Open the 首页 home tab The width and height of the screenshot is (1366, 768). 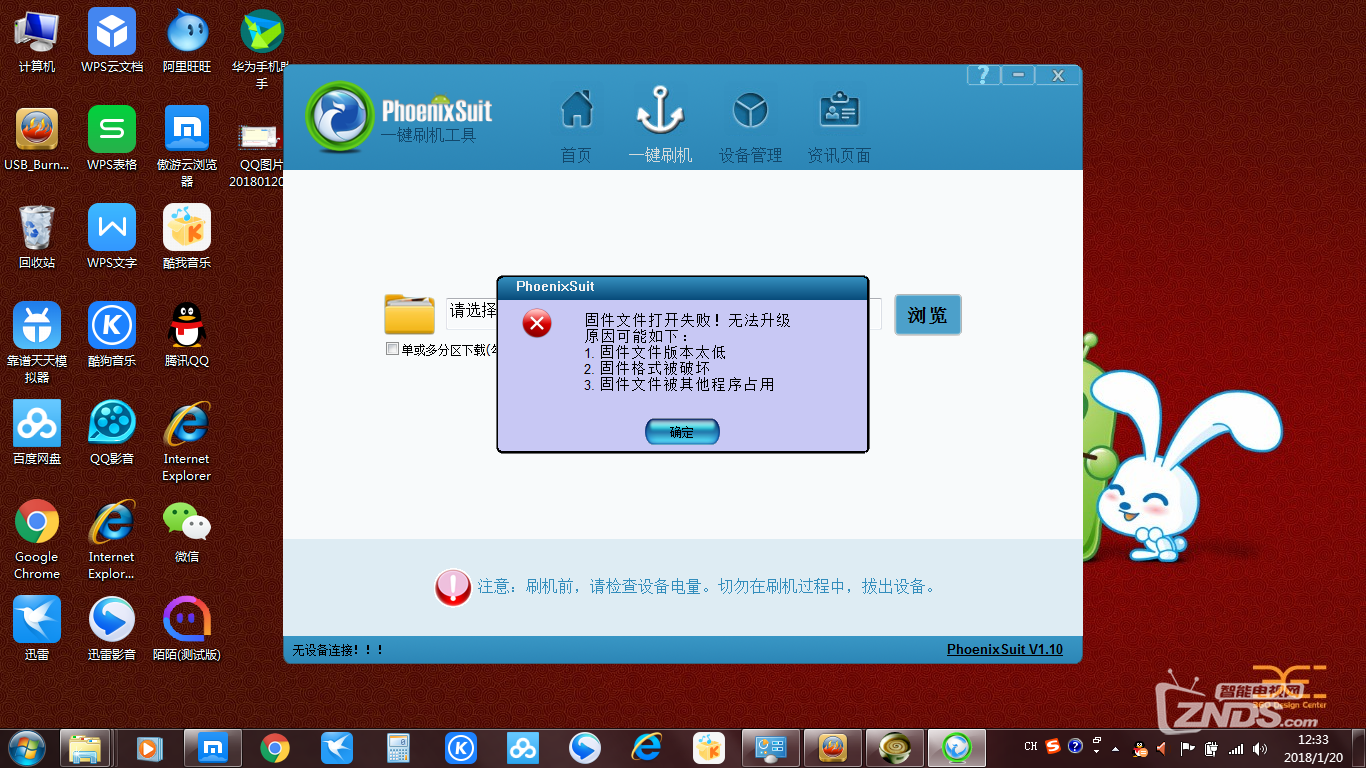coord(576,126)
